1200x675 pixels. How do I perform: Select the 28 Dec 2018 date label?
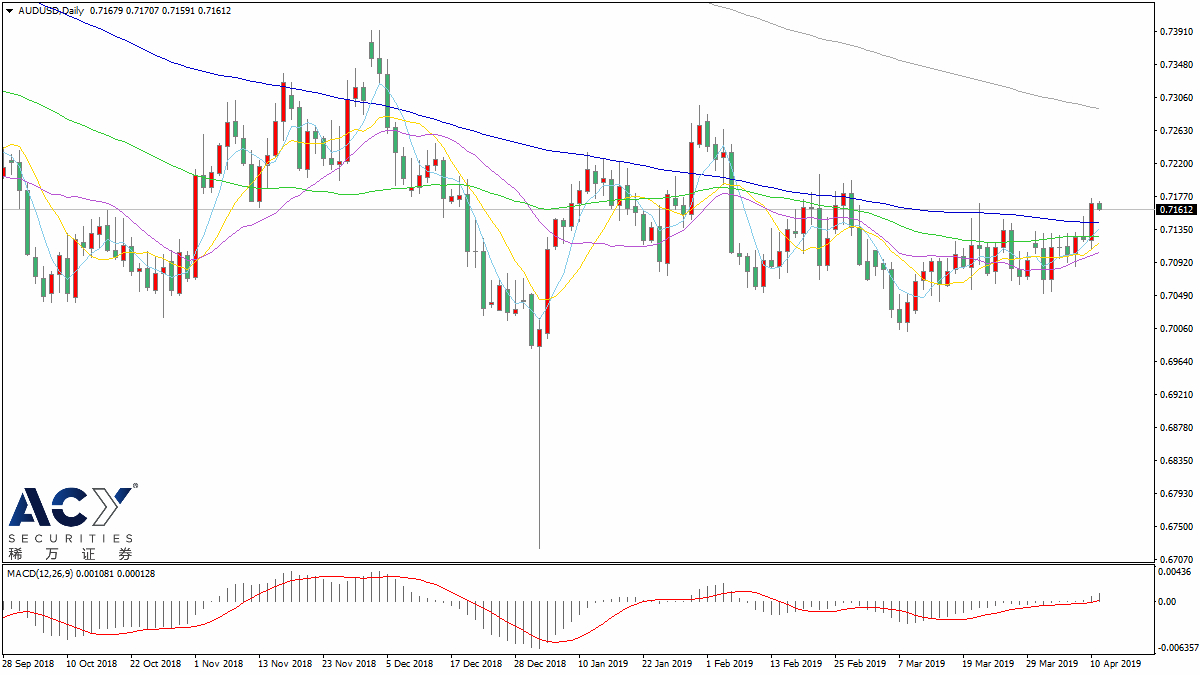[x=540, y=663]
